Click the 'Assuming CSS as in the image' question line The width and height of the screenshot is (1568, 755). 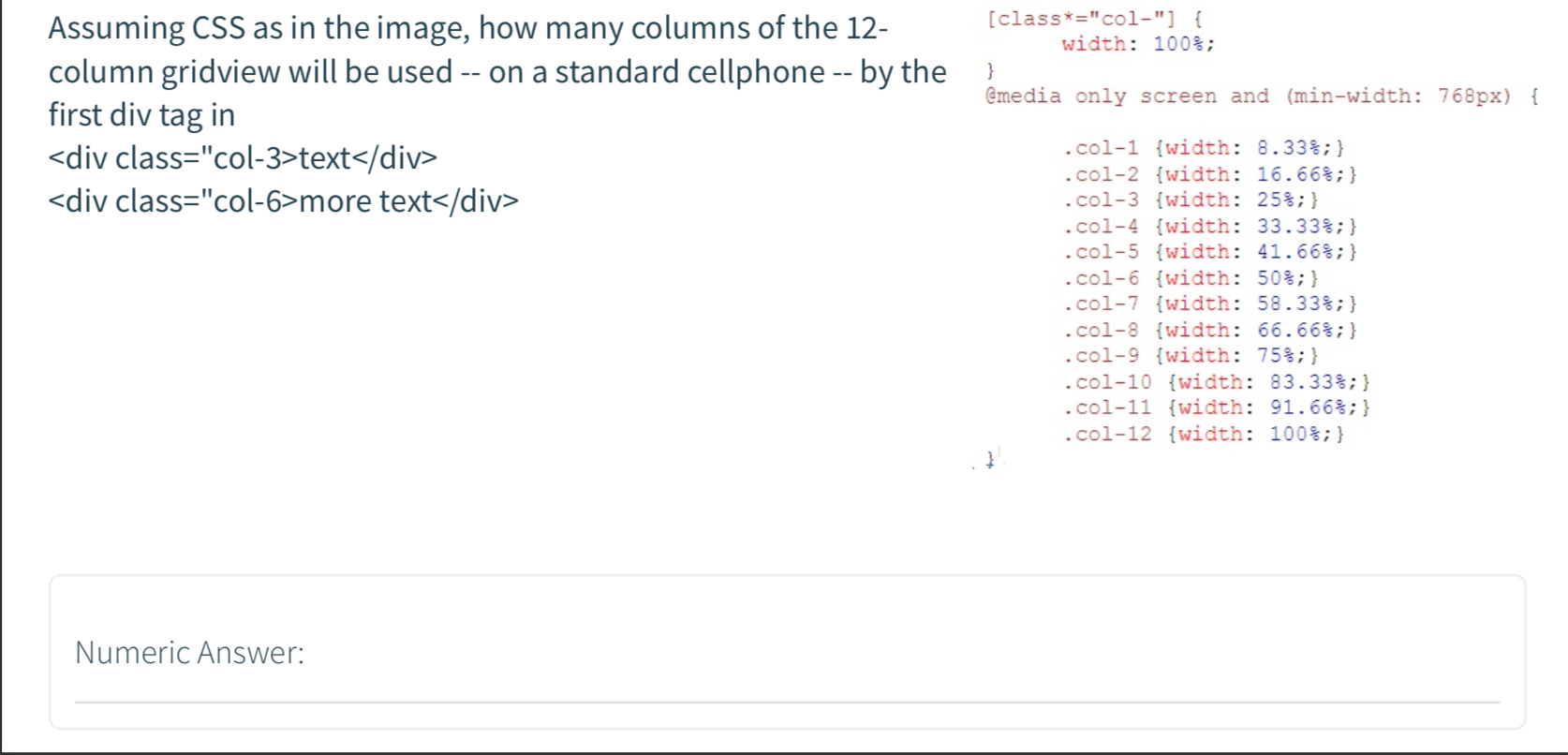tap(468, 28)
